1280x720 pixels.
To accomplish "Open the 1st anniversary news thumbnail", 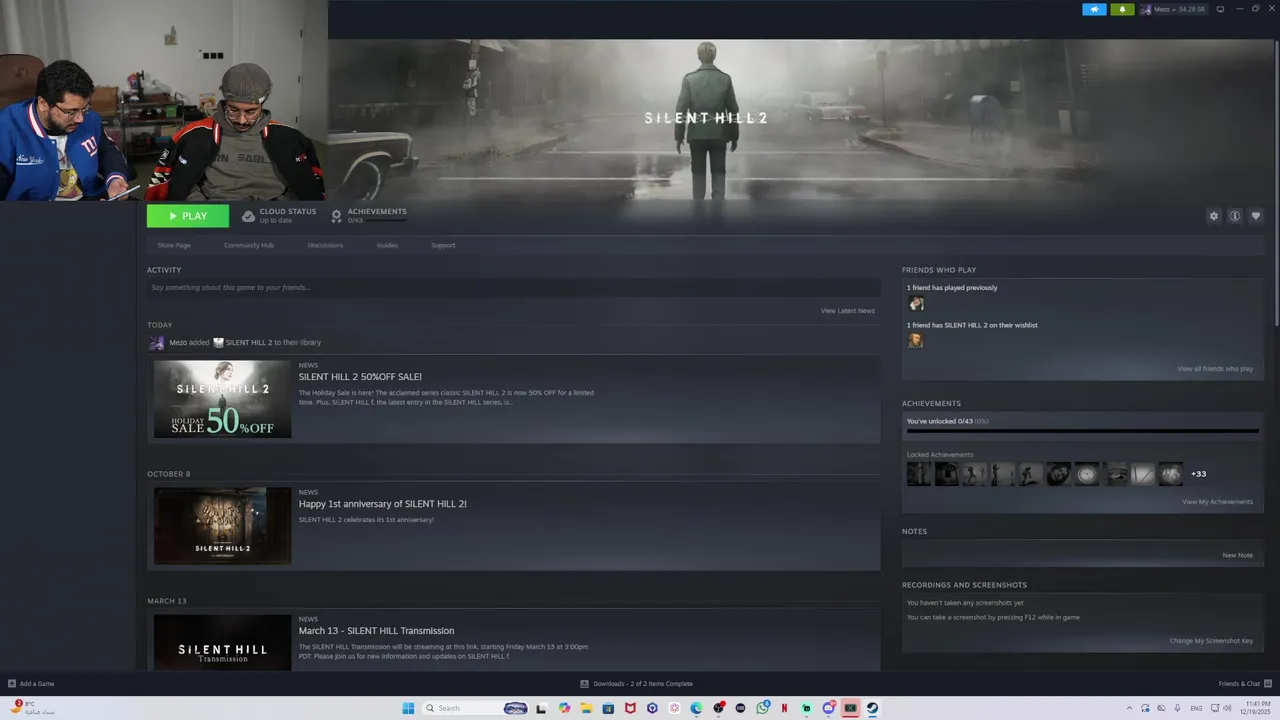I will tap(222, 526).
